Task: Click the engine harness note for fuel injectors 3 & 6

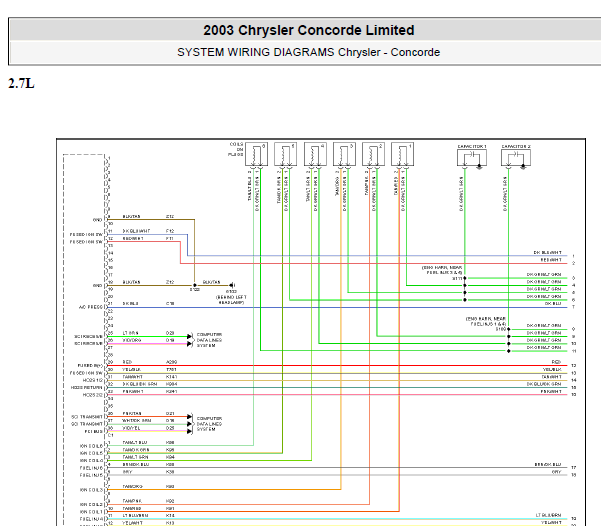Action: pos(442,270)
